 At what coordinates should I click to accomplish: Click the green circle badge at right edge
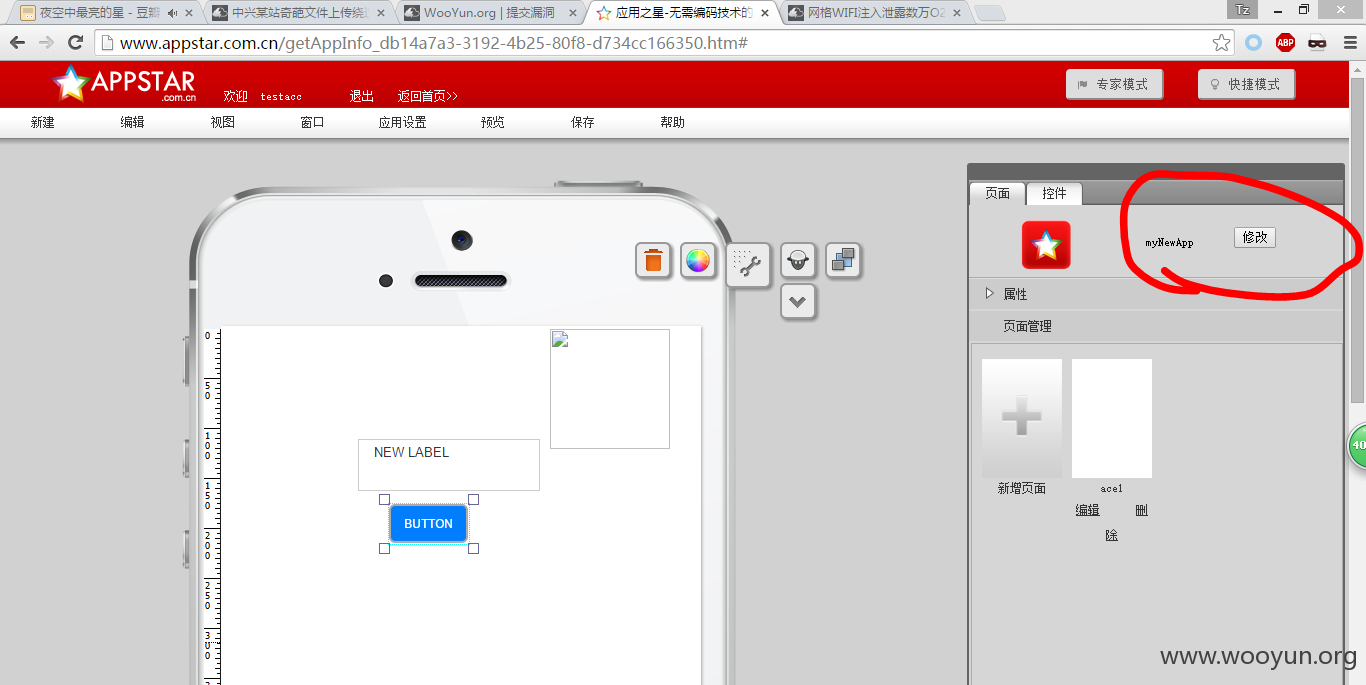1357,446
